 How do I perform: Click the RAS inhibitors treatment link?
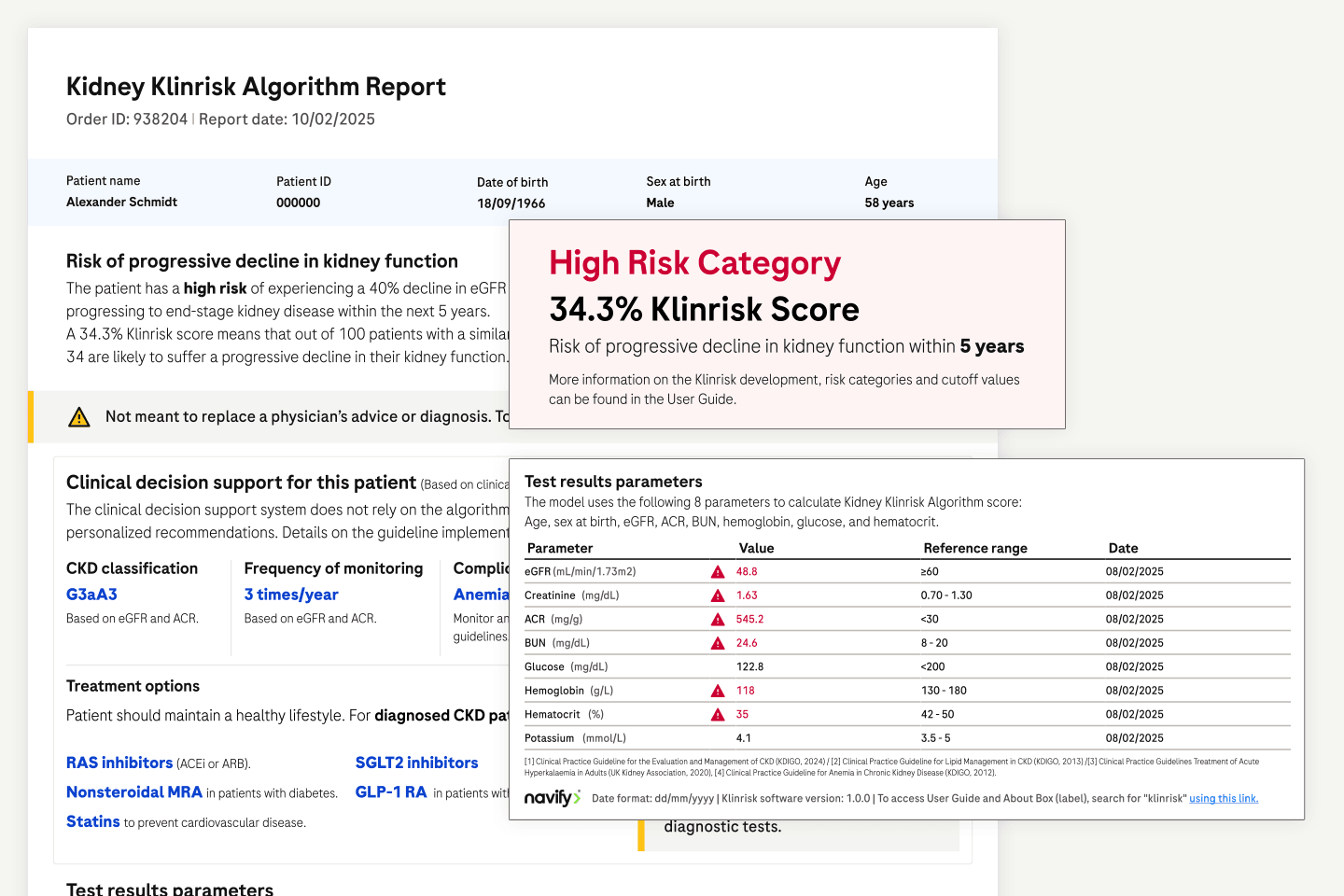tap(119, 763)
